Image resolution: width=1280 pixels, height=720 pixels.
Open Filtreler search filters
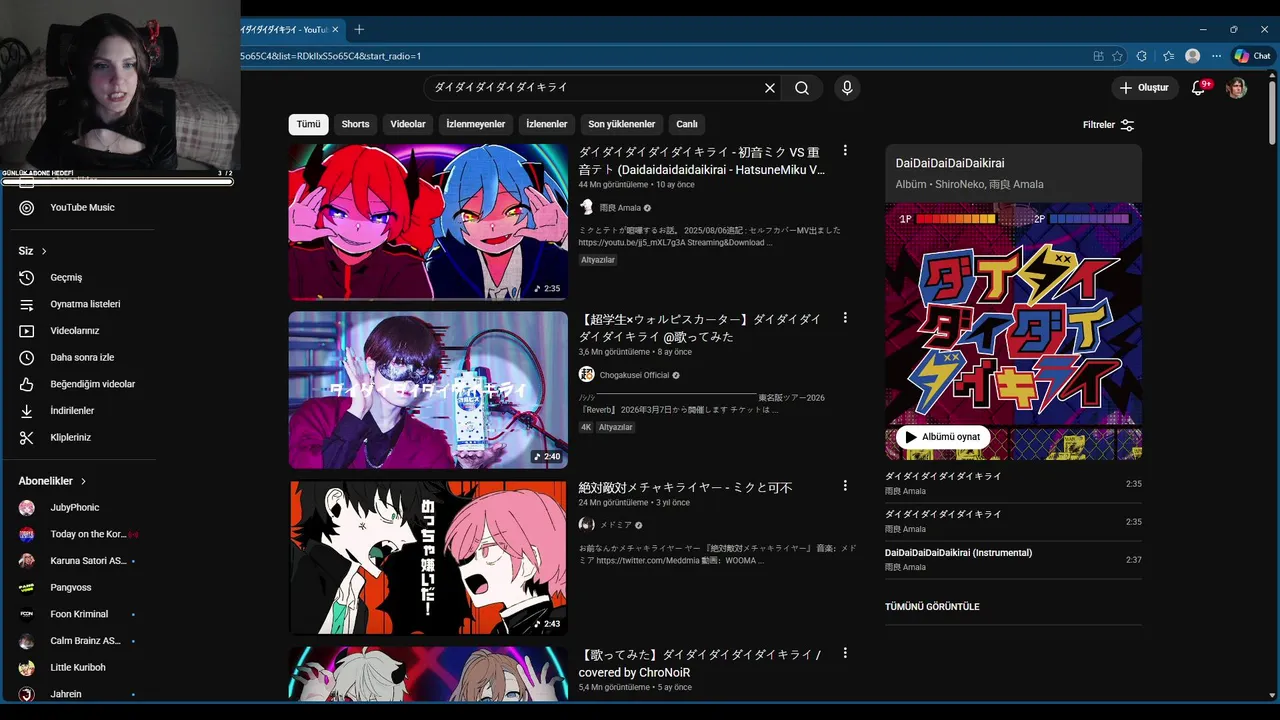pyautogui.click(x=1108, y=125)
